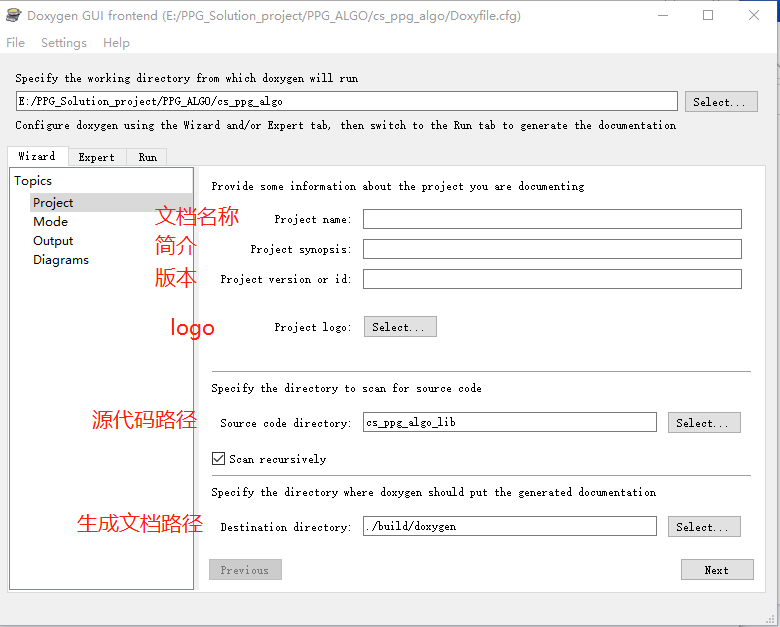
Task: Minimize the Doxygen GUI frontend window
Action: click(663, 15)
